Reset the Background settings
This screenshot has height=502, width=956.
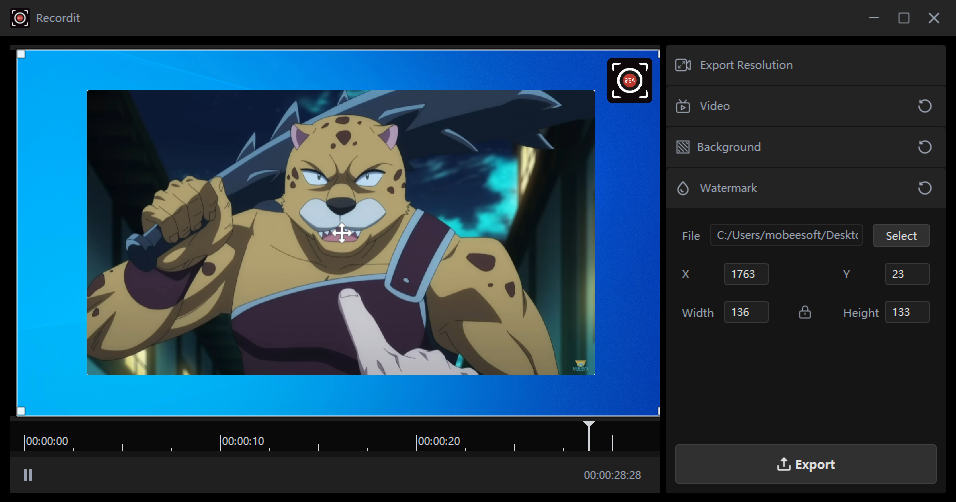(925, 147)
